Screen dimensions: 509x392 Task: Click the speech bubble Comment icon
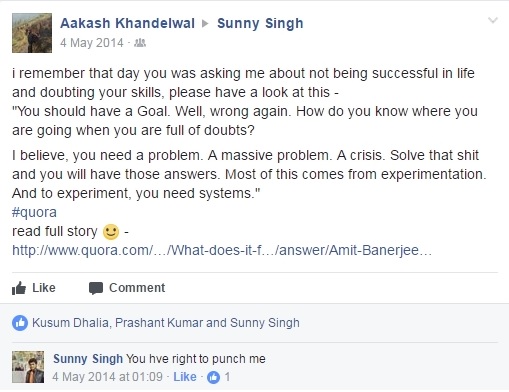tap(96, 288)
